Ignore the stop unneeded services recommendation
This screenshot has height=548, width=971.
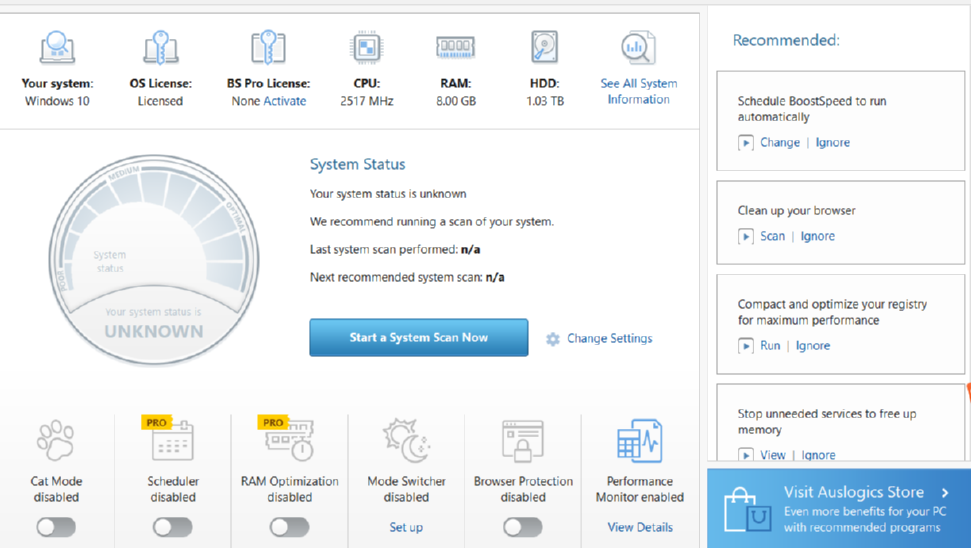click(818, 455)
